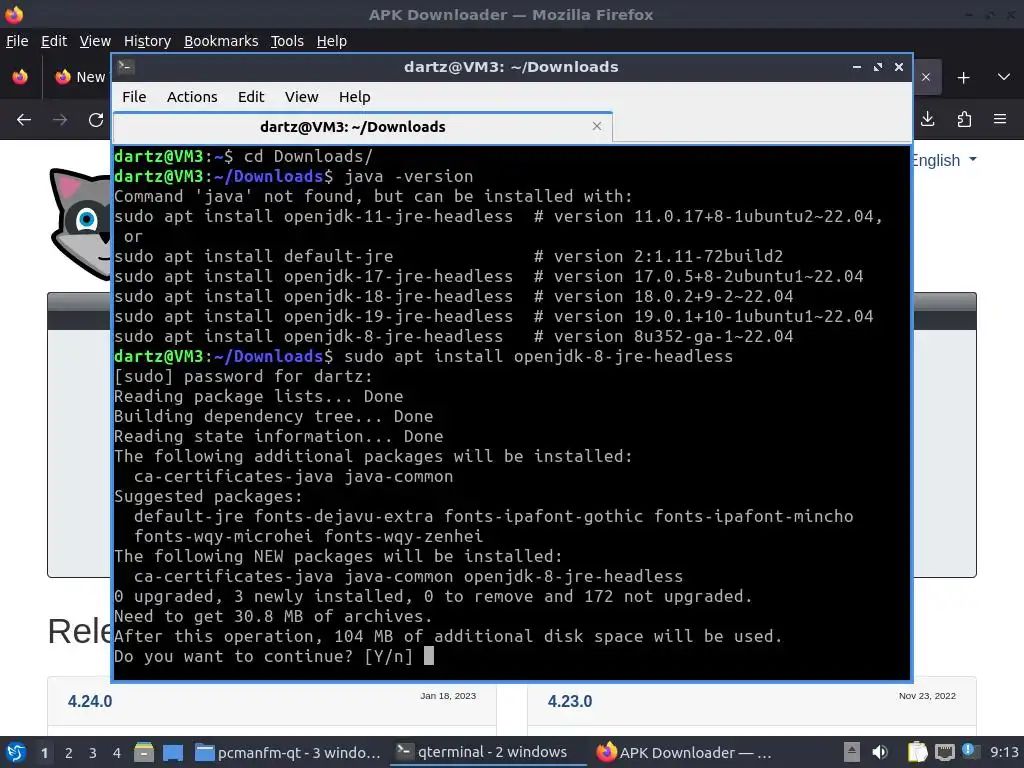Click Firefox forward arrow button

point(59,120)
